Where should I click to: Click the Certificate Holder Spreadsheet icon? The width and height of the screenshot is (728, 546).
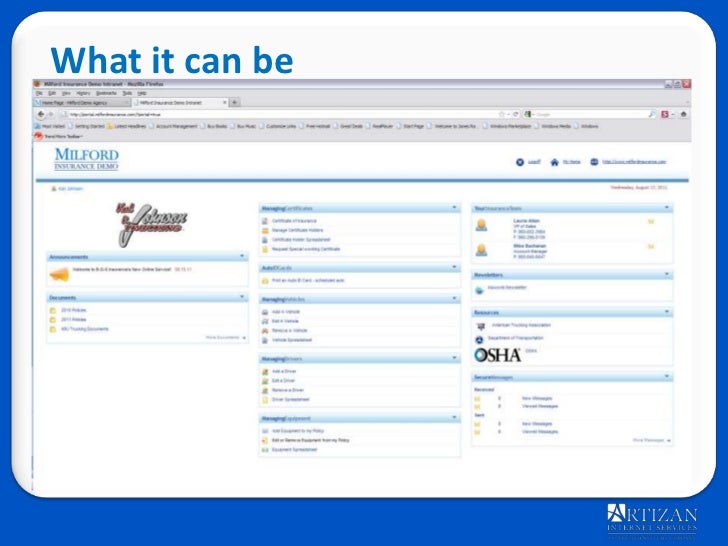pos(265,240)
